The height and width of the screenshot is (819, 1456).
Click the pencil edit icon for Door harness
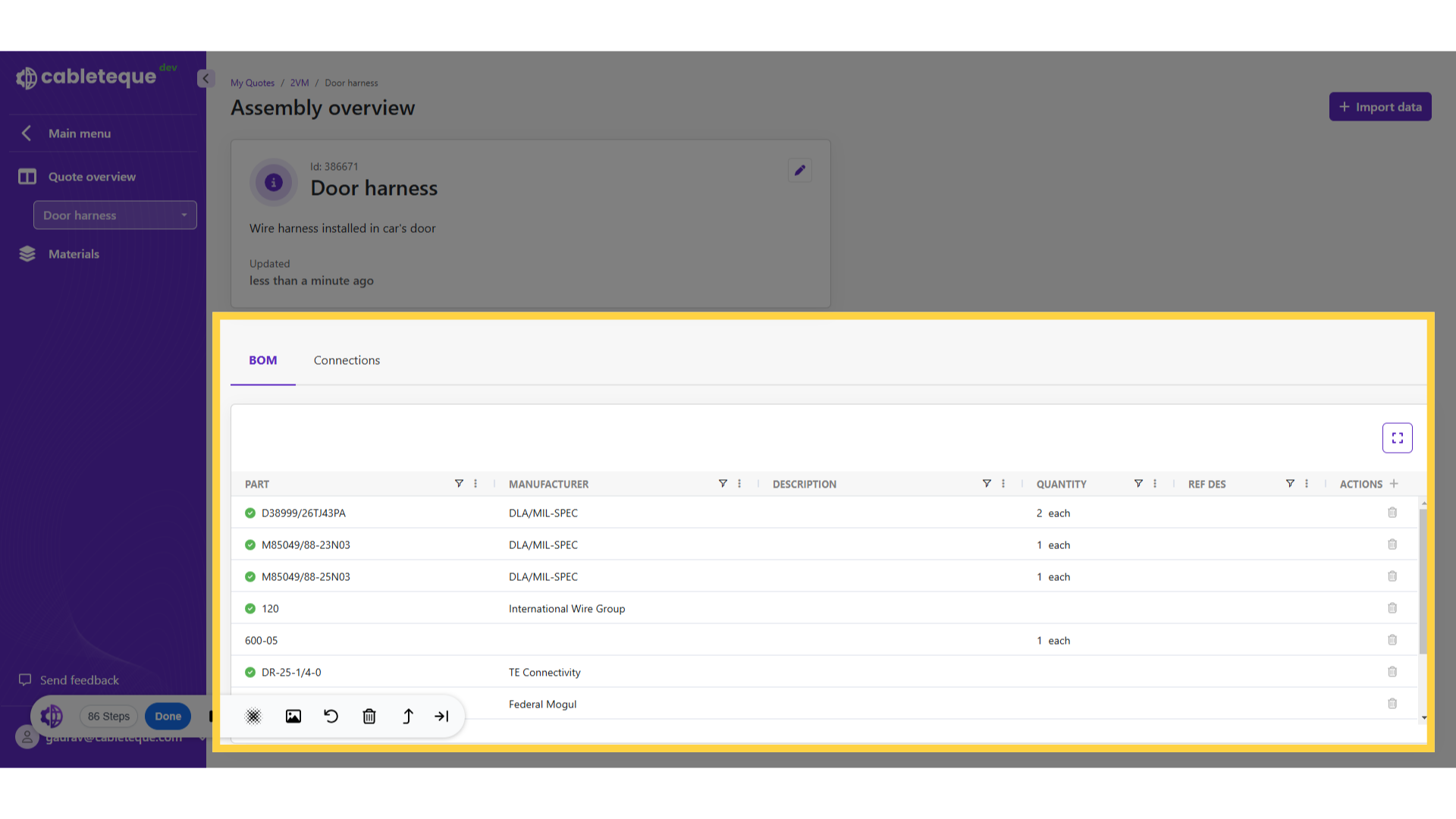coord(799,171)
